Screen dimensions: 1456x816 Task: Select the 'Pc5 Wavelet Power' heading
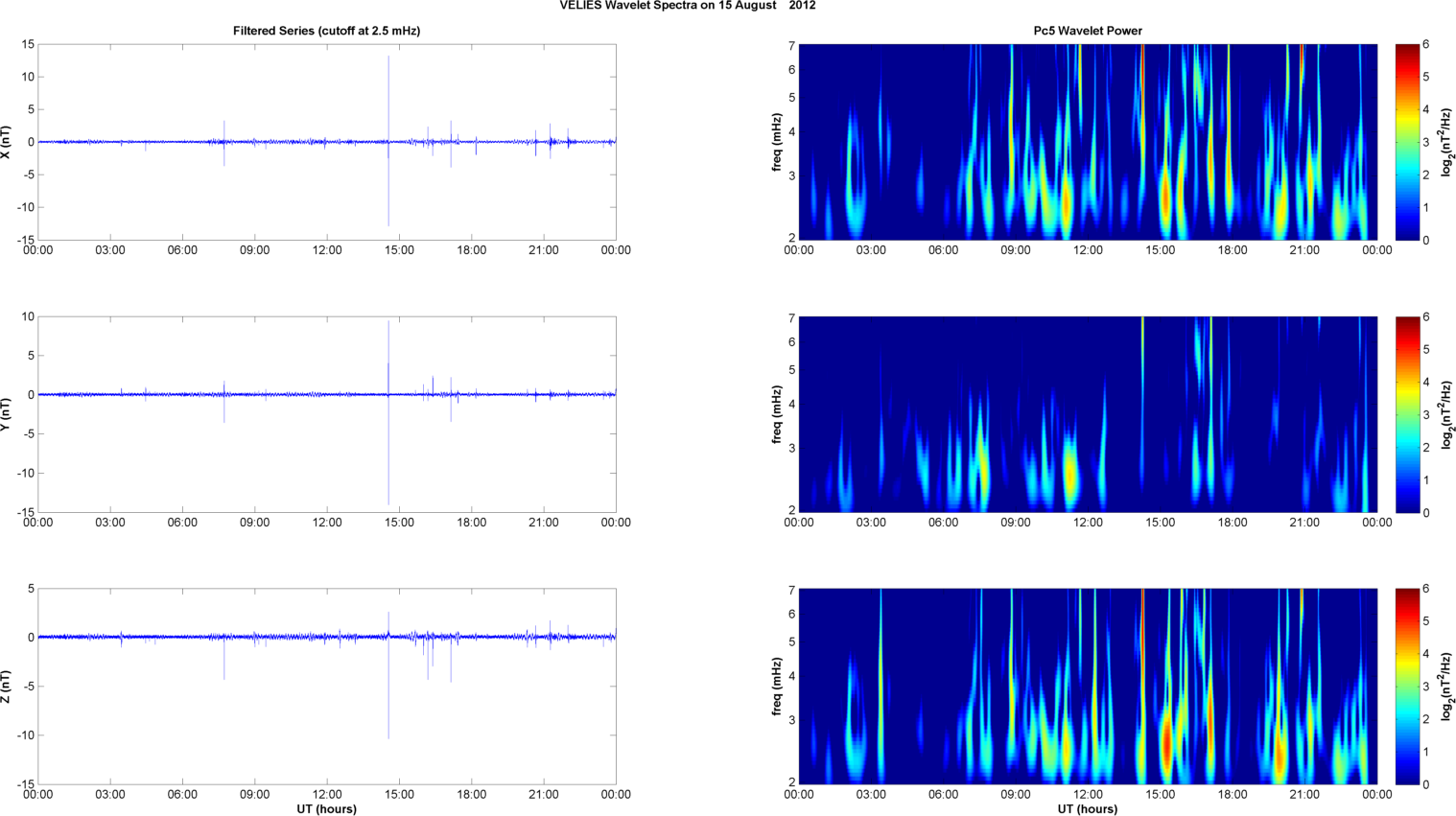tap(1088, 31)
